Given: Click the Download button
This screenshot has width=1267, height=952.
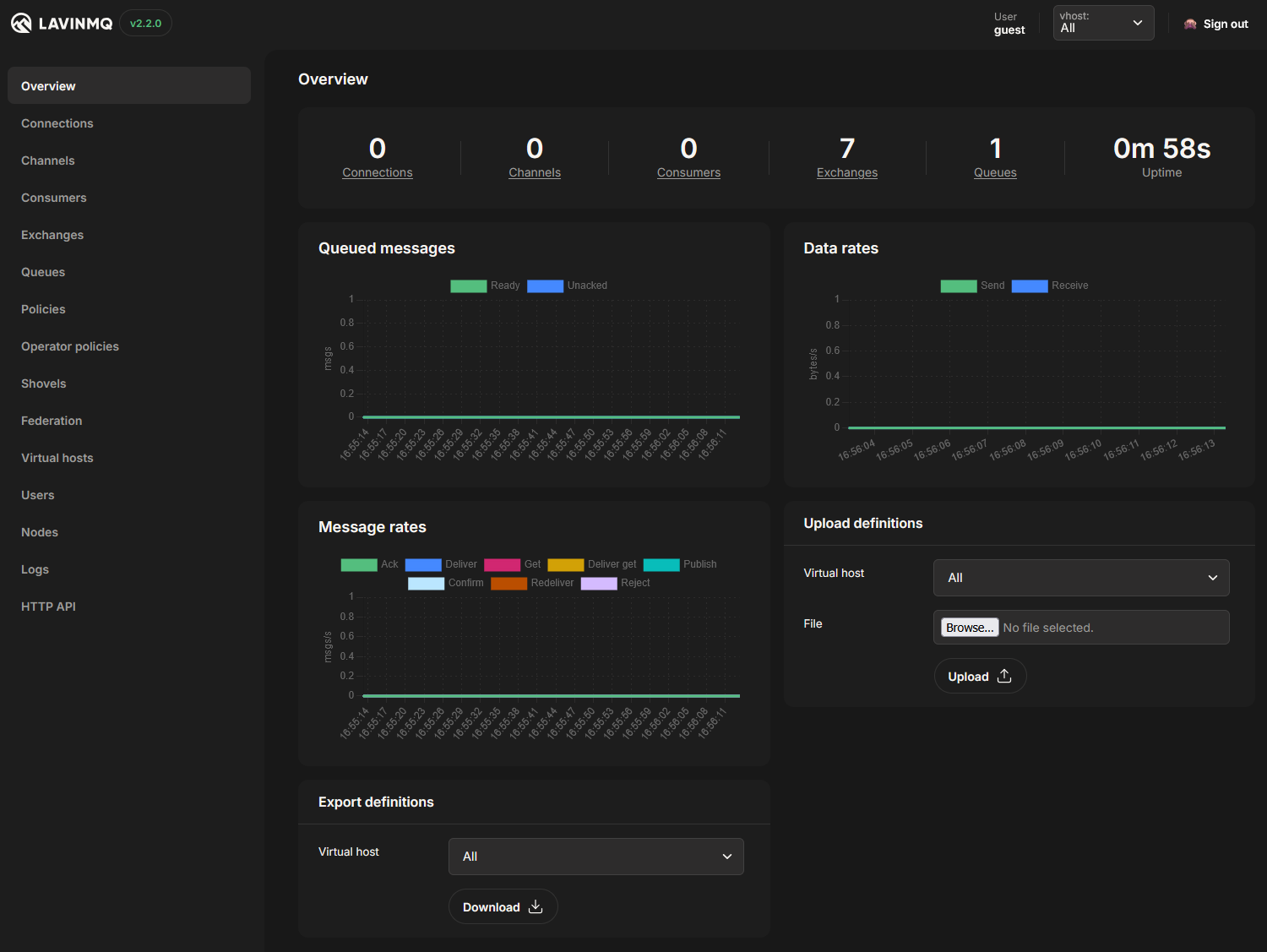Looking at the screenshot, I should (503, 906).
